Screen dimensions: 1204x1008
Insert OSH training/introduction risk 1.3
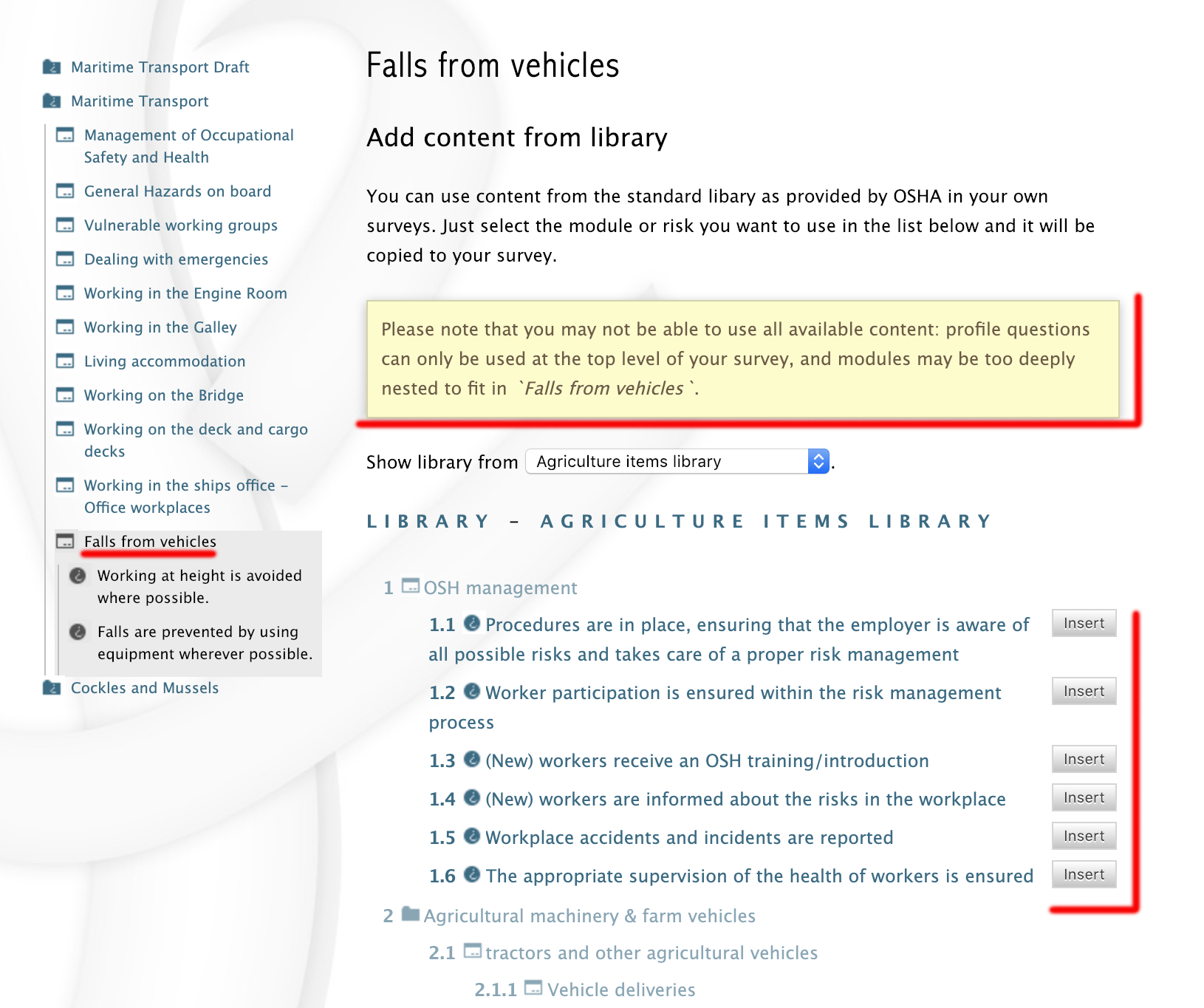pyautogui.click(x=1083, y=760)
